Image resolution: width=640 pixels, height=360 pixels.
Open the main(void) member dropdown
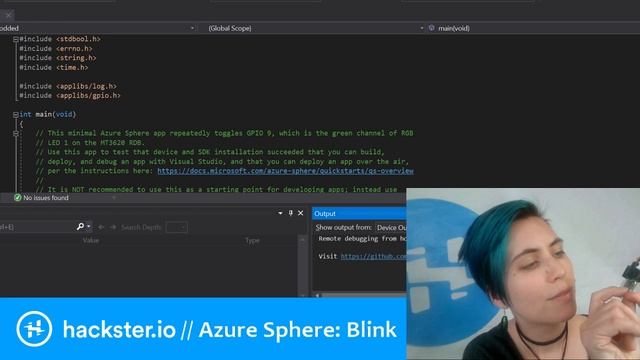(535, 28)
